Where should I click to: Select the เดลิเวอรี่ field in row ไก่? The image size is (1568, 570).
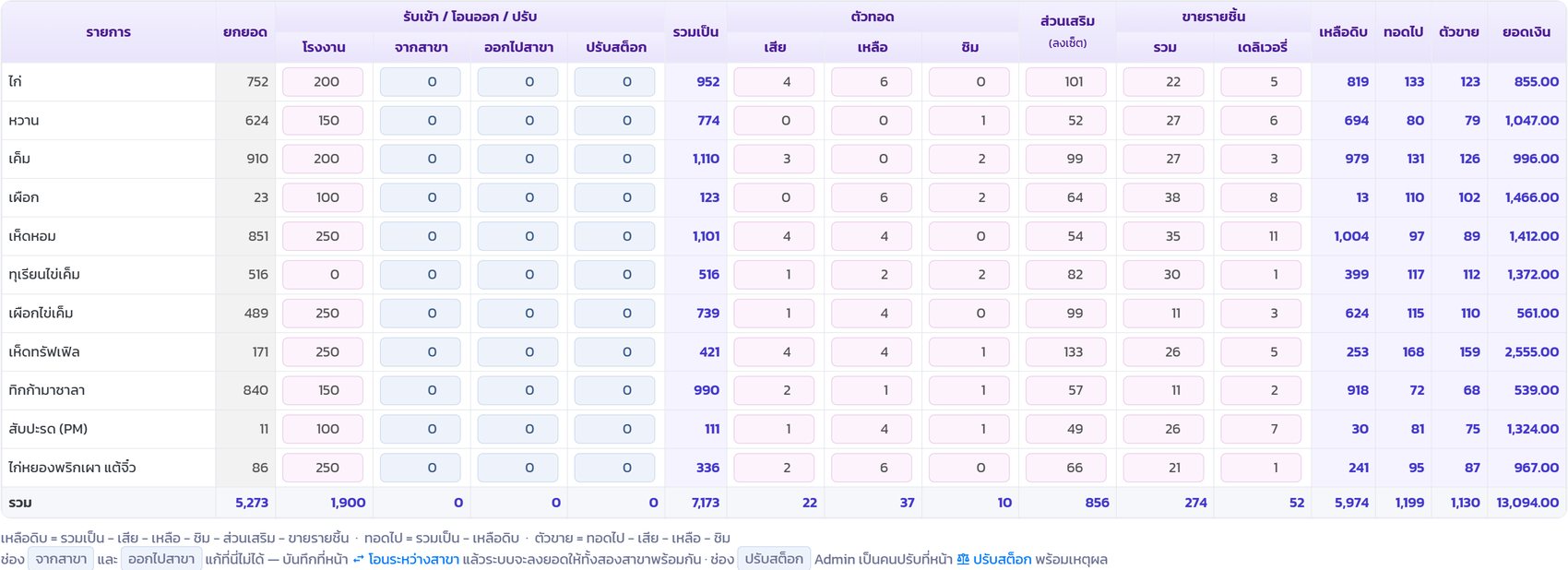(1261, 82)
